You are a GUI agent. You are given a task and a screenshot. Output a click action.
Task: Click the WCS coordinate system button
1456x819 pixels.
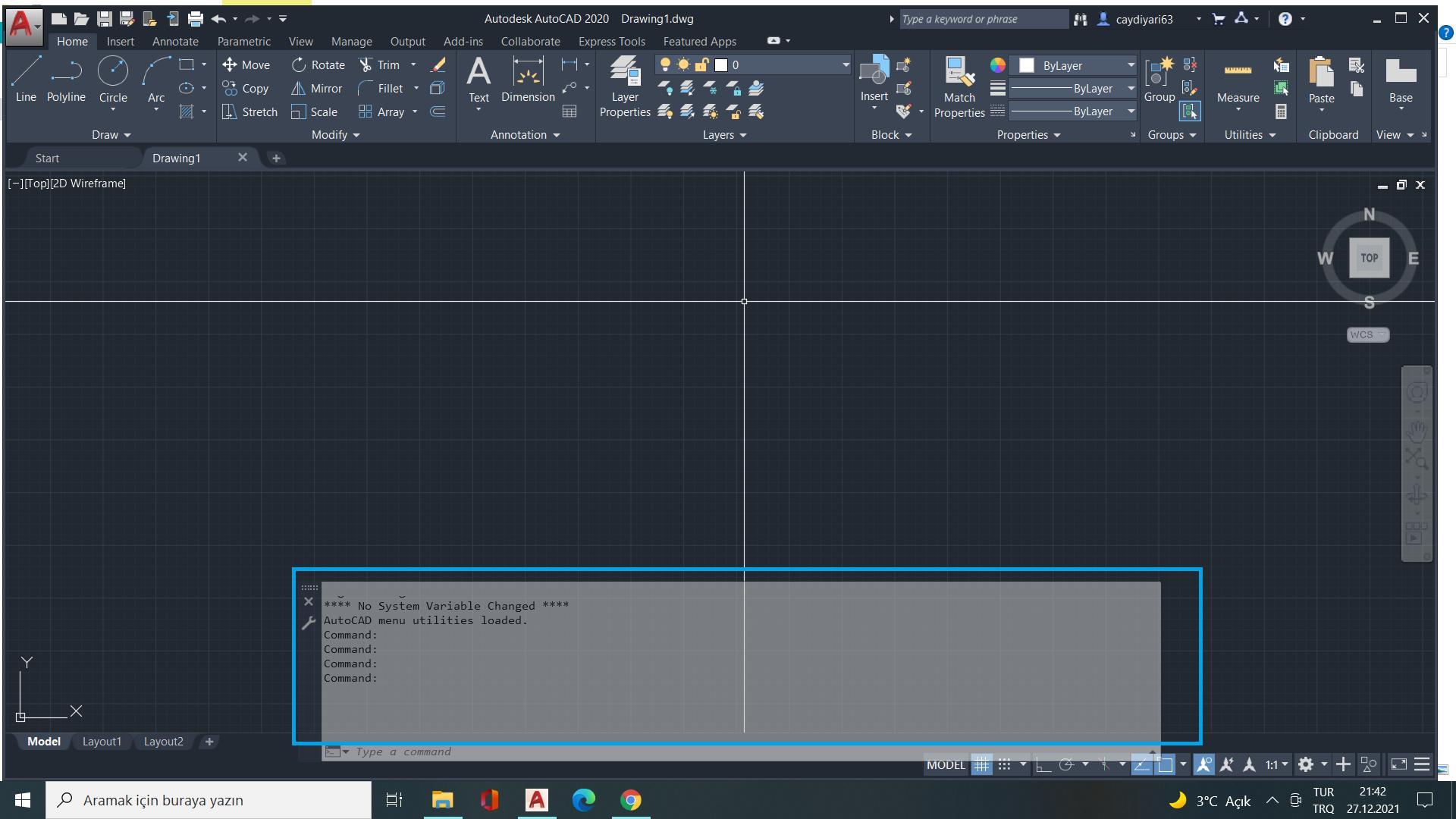[1367, 334]
